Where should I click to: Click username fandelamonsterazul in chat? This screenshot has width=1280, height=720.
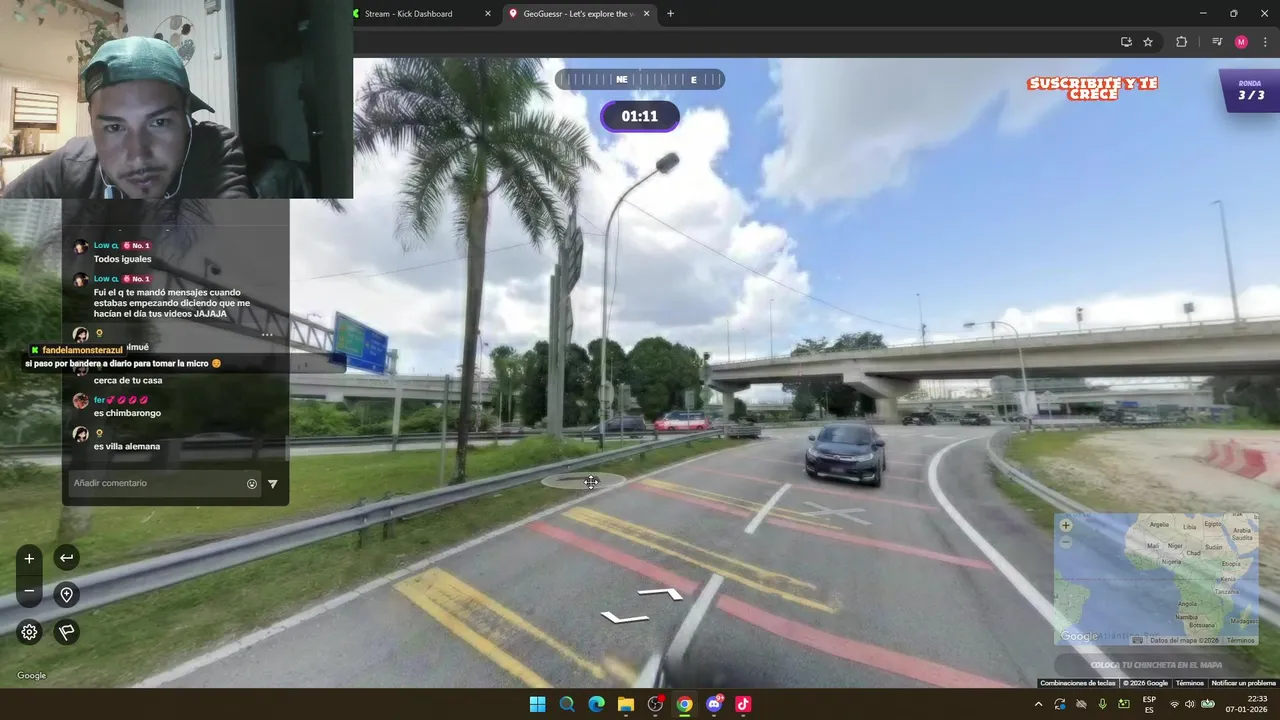click(x=82, y=350)
